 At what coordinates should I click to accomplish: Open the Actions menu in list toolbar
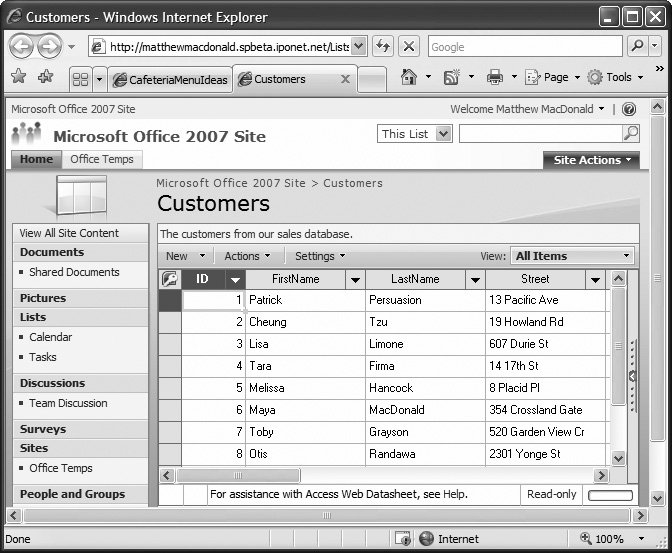(247, 256)
